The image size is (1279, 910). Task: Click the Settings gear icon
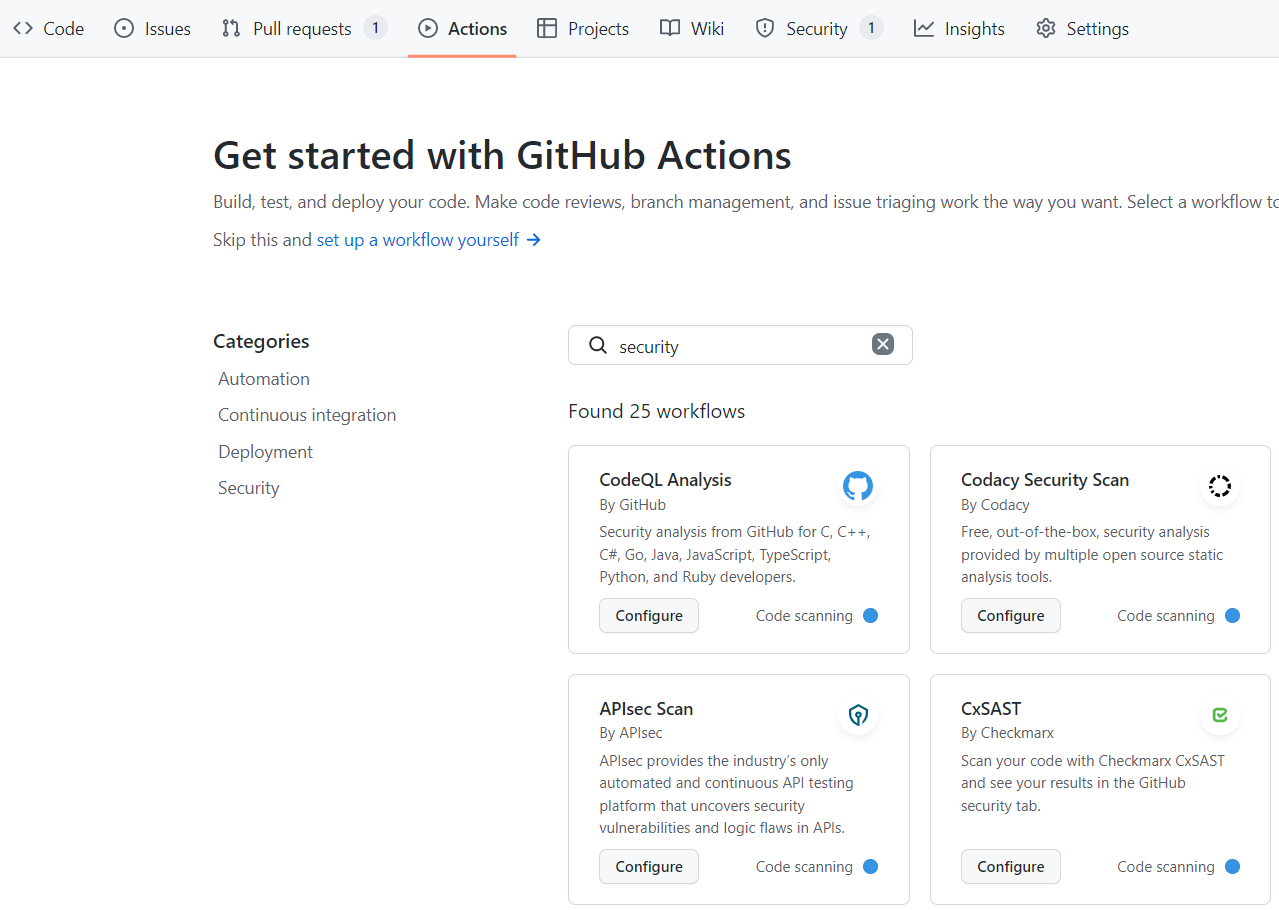point(1045,28)
